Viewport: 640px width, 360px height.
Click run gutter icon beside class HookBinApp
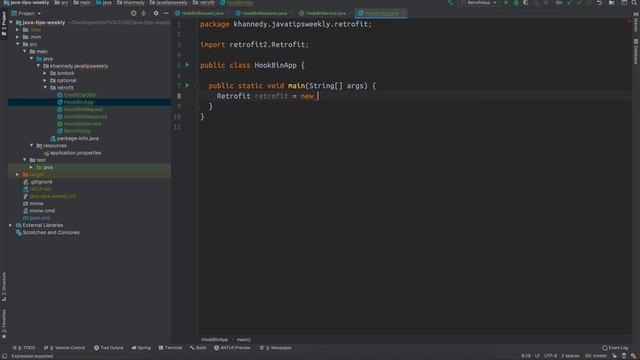(187, 65)
